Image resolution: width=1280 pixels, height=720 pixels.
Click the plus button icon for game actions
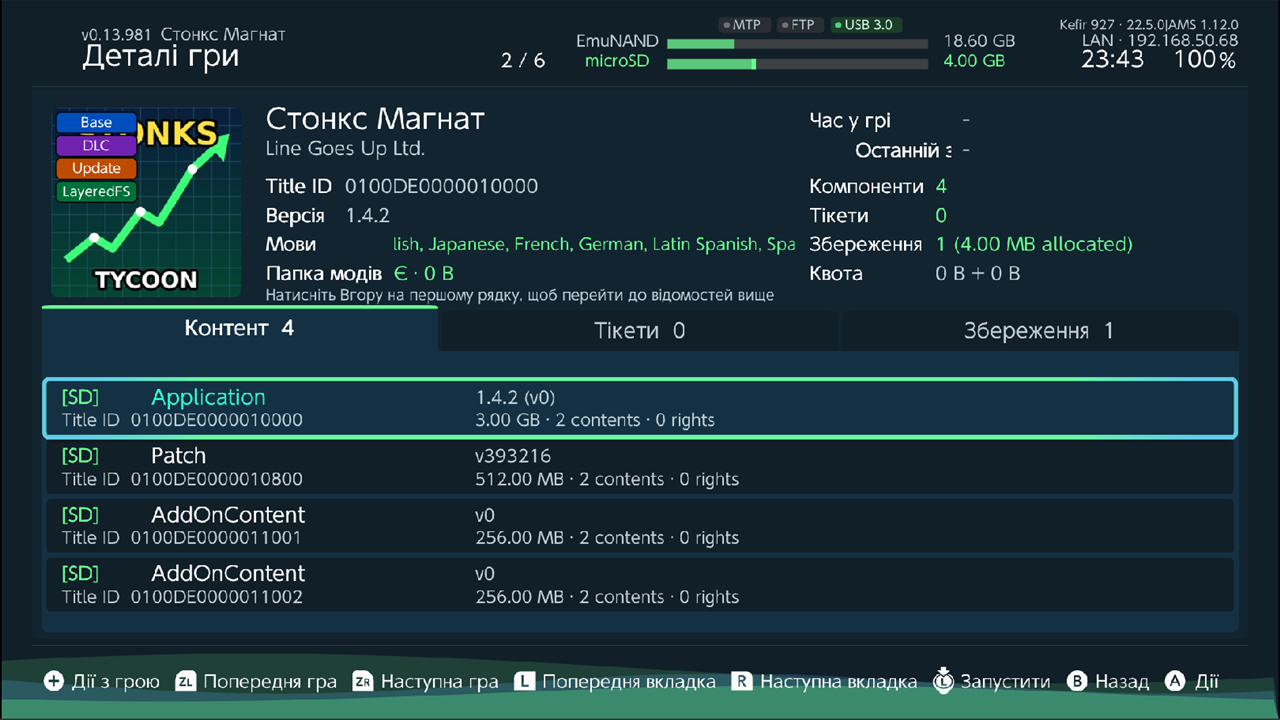(53, 682)
